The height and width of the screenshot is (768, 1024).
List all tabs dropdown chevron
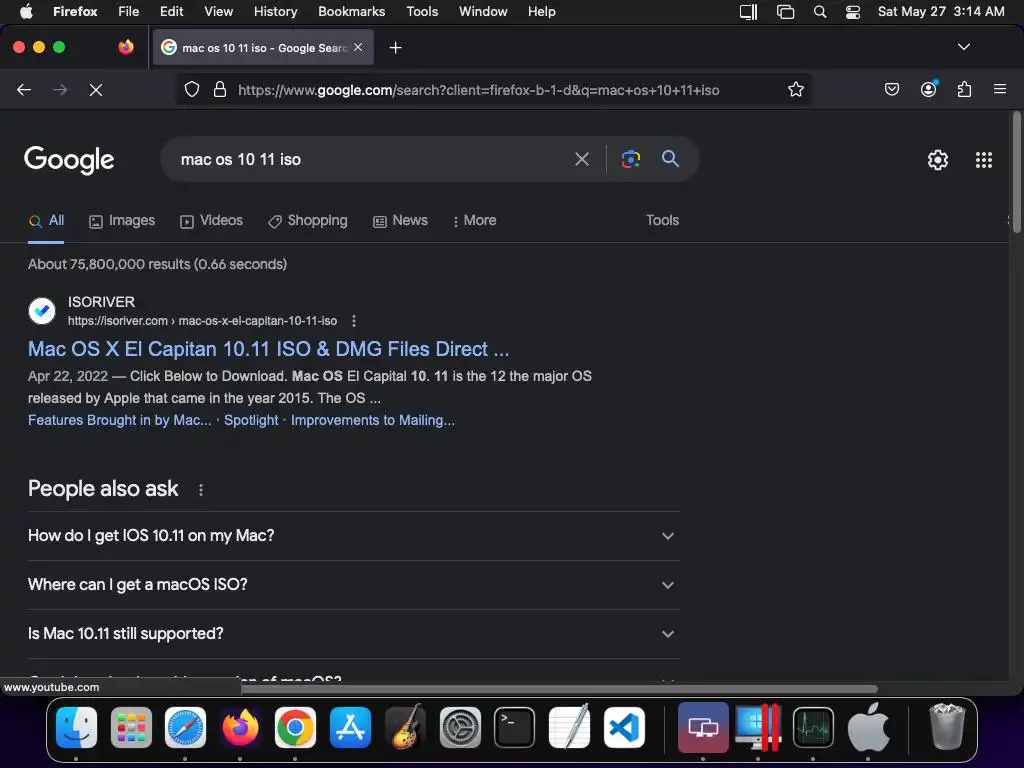tap(963, 47)
